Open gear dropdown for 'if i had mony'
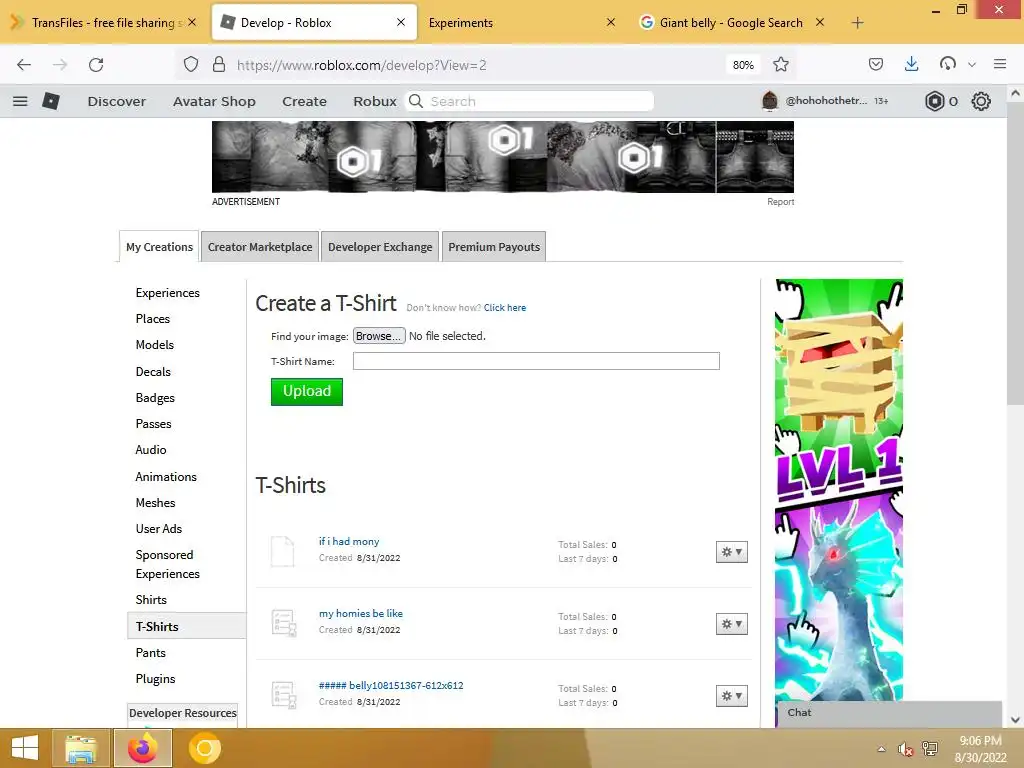Image resolution: width=1024 pixels, height=768 pixels. [x=731, y=552]
